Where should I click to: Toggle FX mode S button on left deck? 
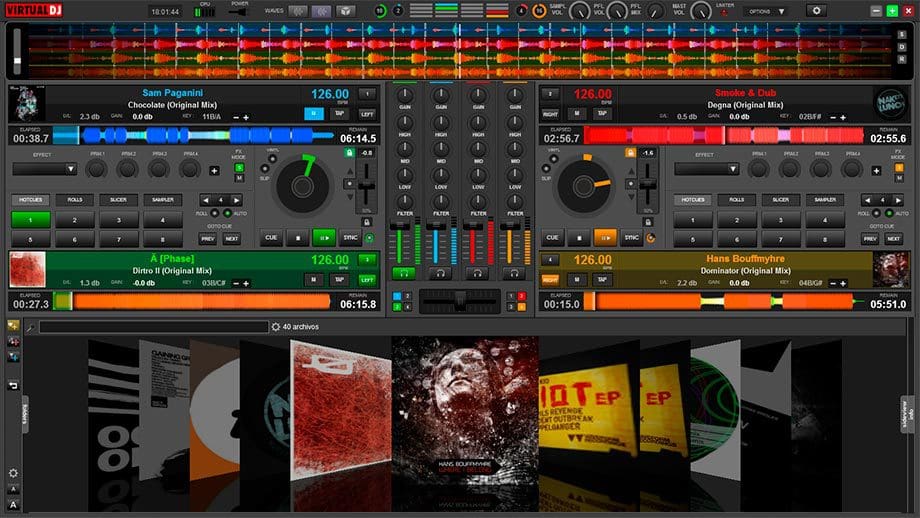pyautogui.click(x=239, y=168)
